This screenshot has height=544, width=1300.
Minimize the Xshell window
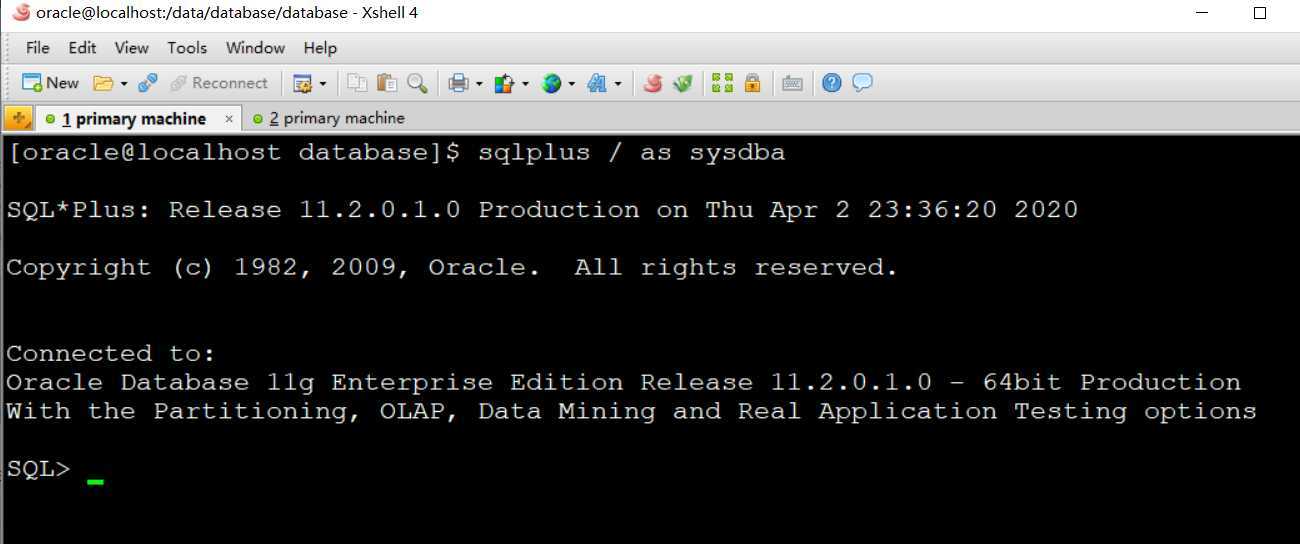click(x=1202, y=13)
